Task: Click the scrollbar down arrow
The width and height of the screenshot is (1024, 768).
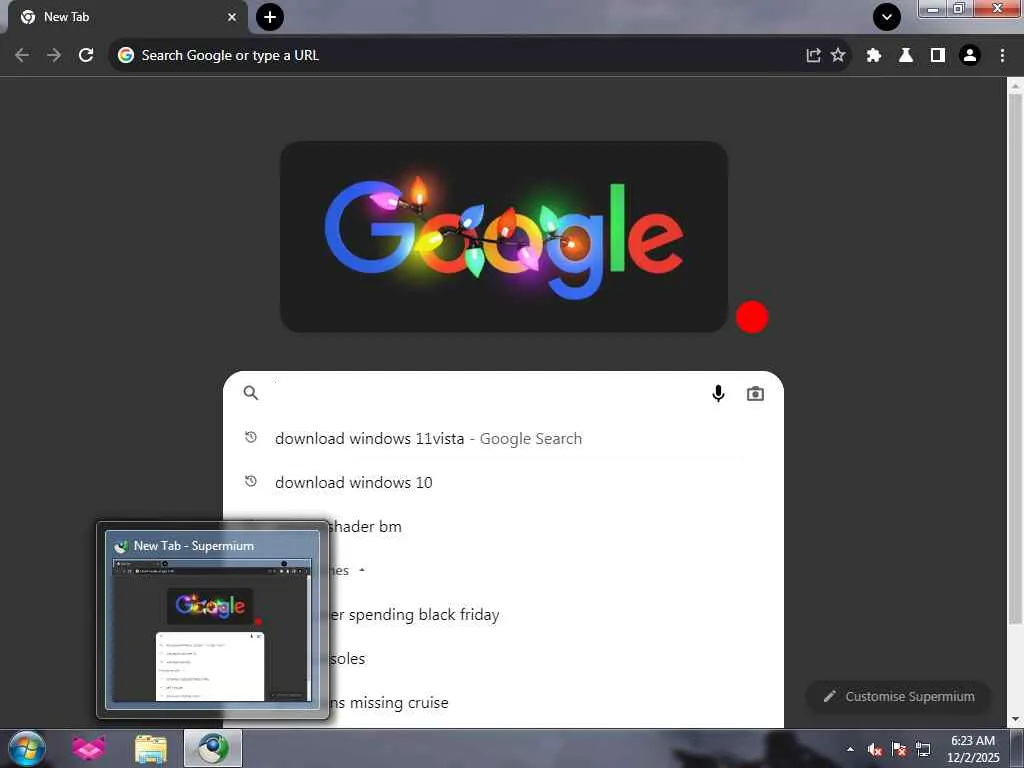Action: coord(1015,720)
